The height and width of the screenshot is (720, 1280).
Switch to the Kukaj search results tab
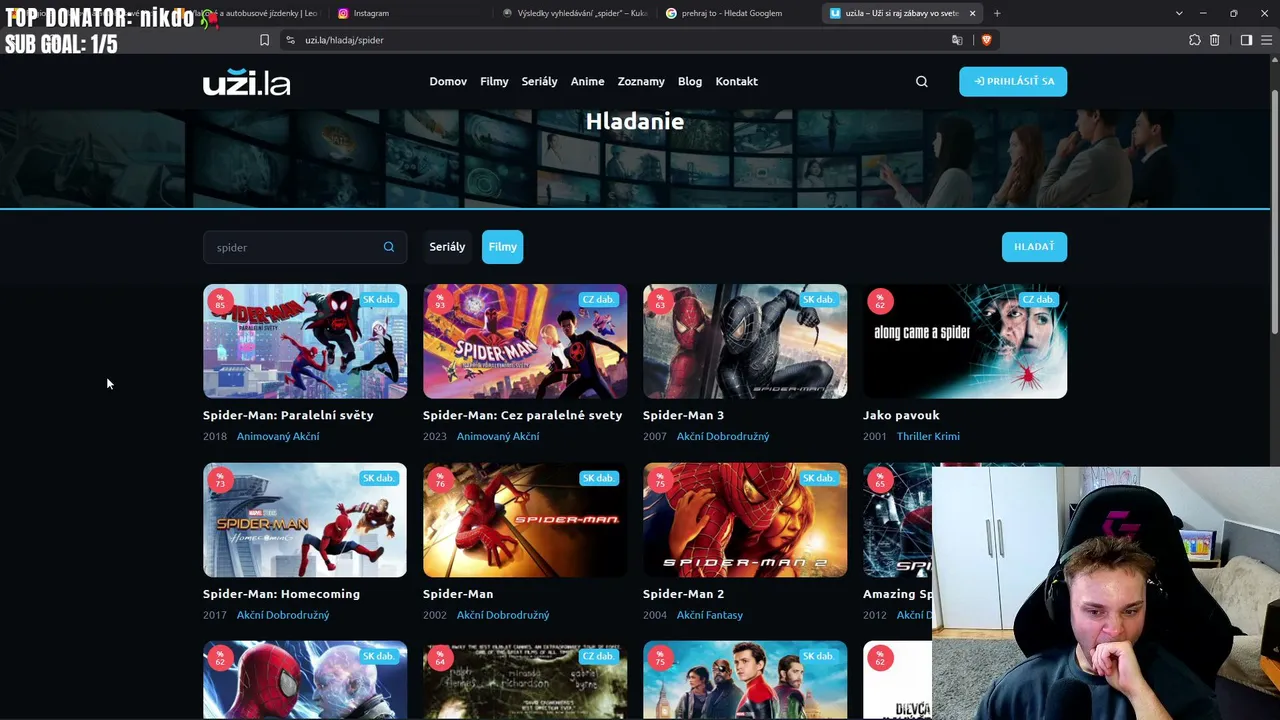click(574, 13)
